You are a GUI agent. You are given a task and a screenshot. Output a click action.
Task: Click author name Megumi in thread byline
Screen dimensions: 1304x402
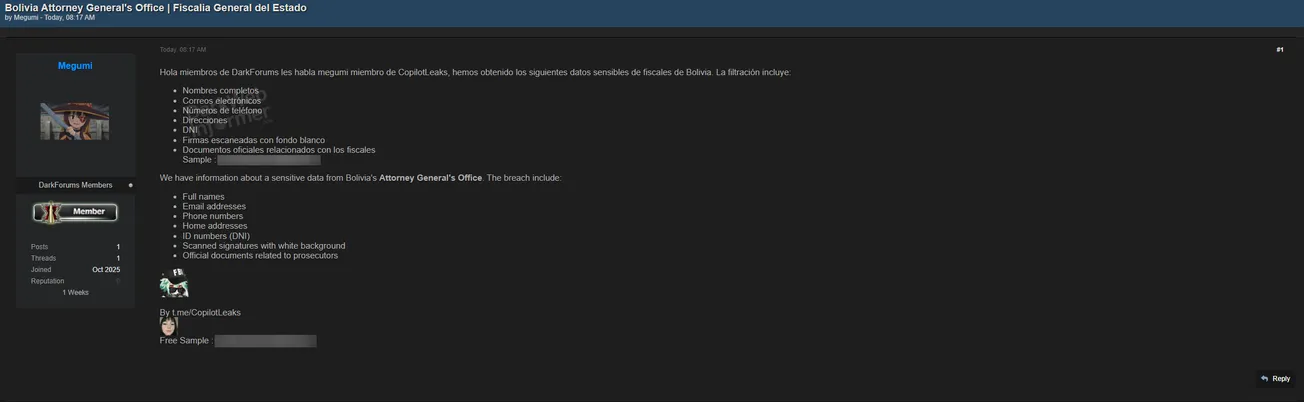pyautogui.click(x=26, y=18)
